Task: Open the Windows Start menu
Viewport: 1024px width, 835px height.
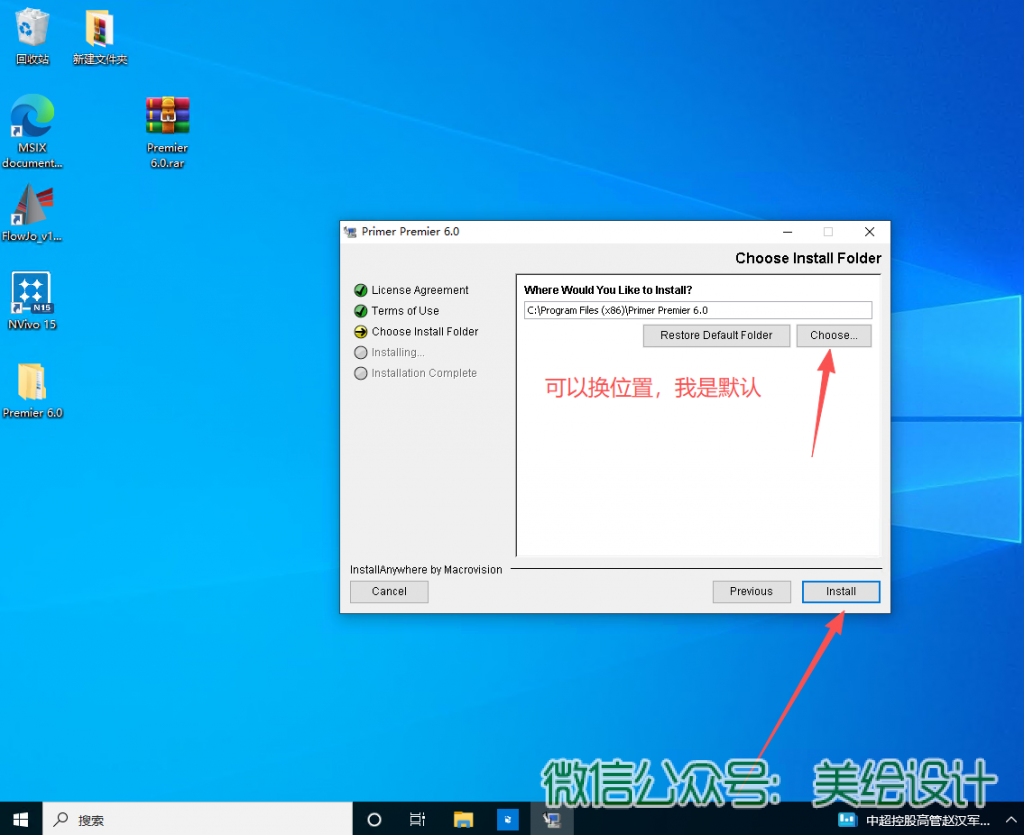Action: coord(21,819)
